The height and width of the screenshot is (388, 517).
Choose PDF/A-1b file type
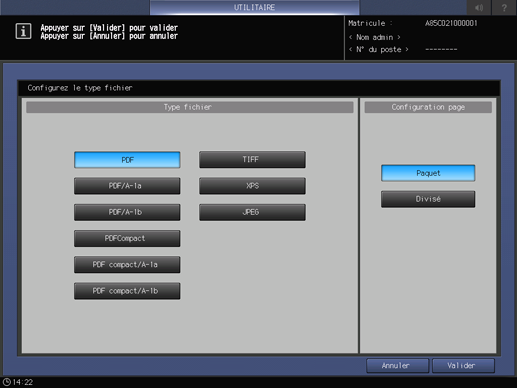pos(127,212)
